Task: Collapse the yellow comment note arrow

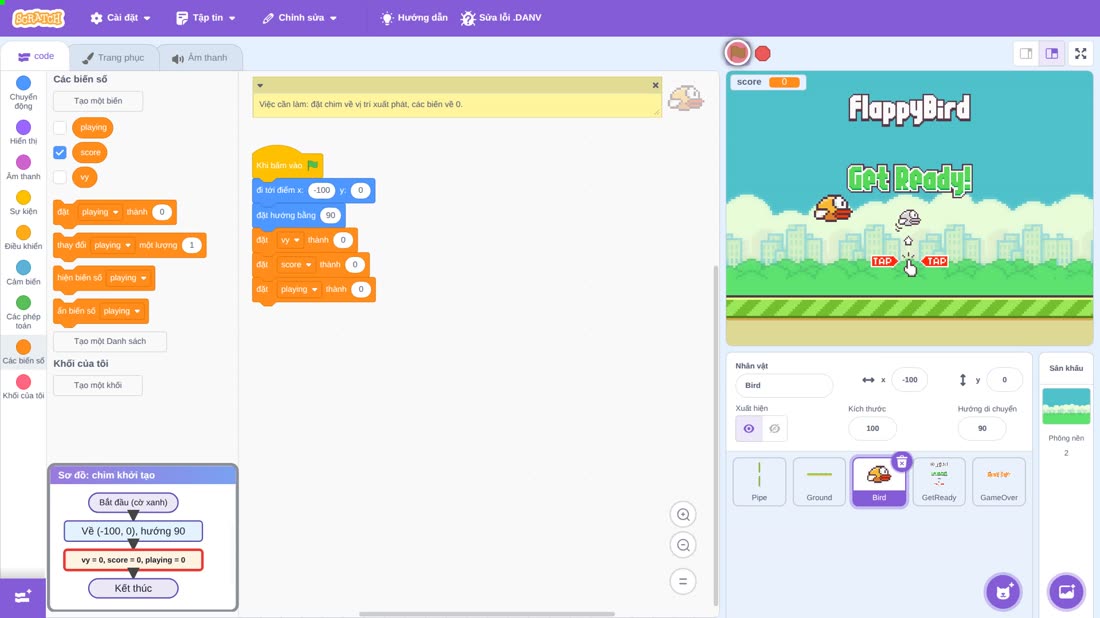Action: coord(260,86)
